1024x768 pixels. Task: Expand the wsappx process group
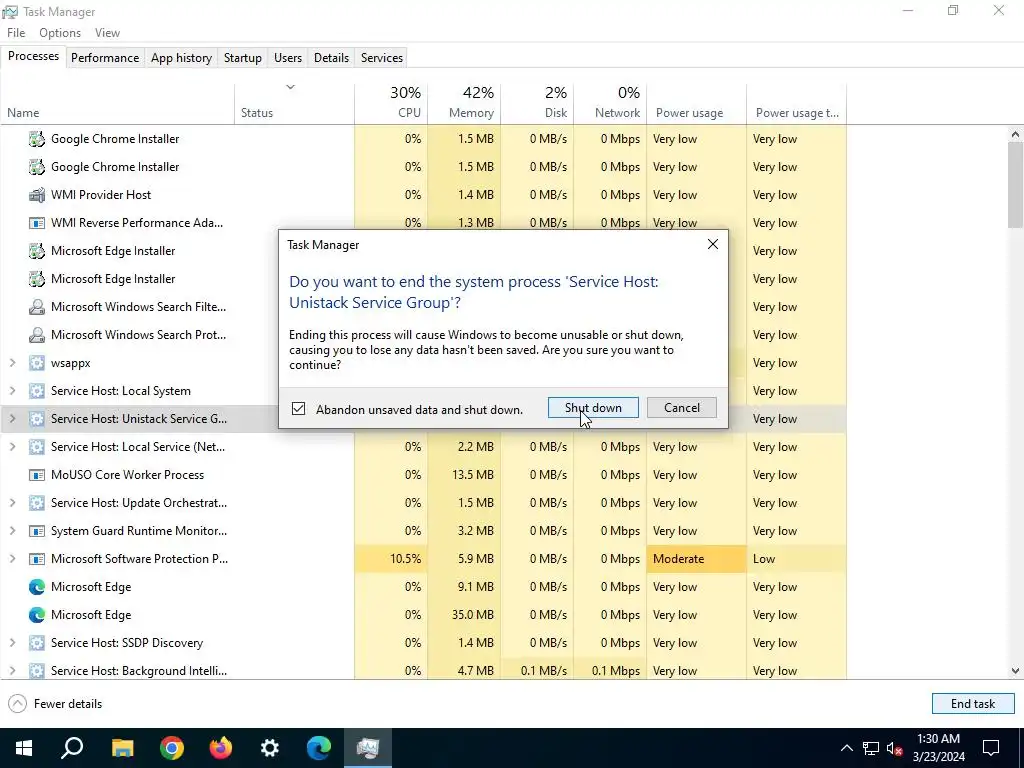point(12,362)
